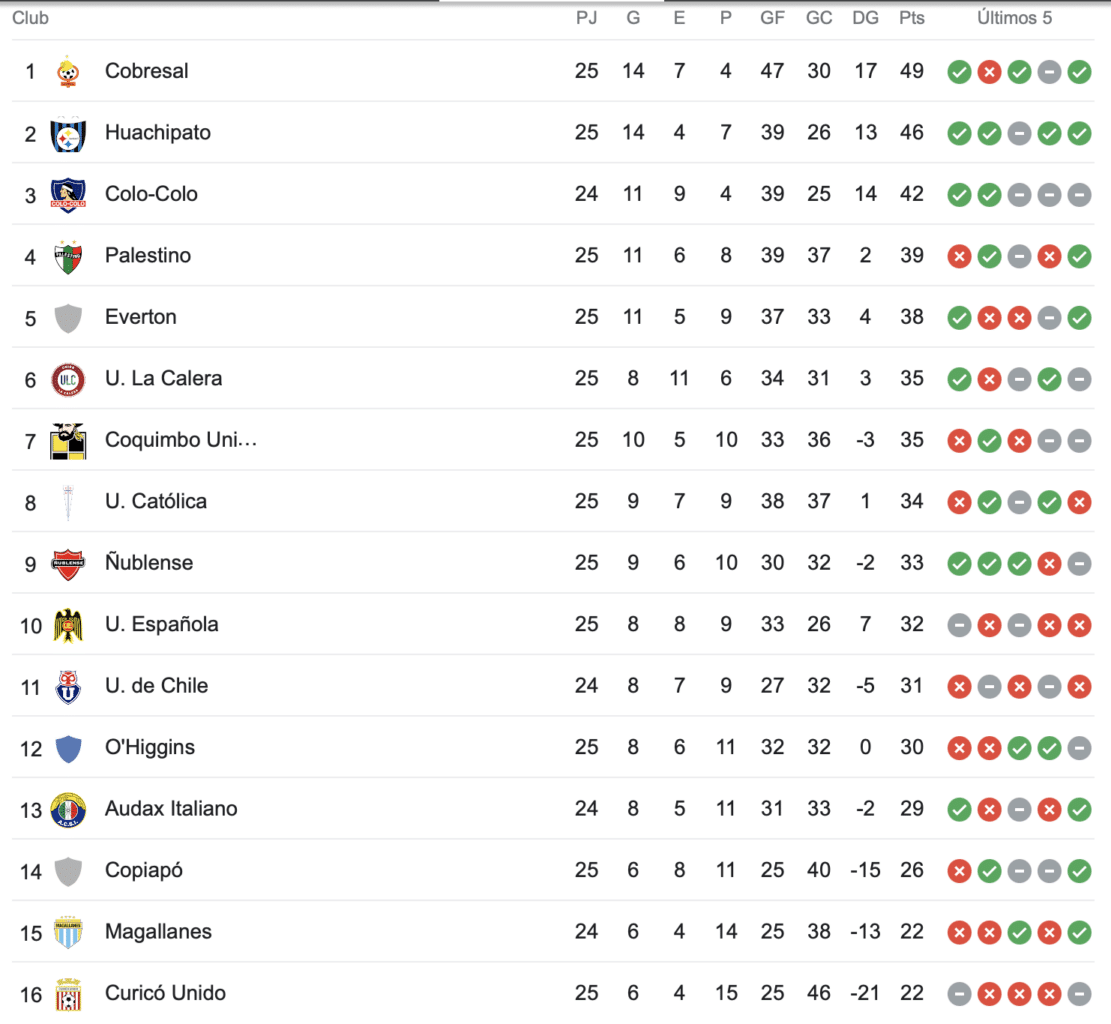Click the U. de Chile logo

click(68, 686)
